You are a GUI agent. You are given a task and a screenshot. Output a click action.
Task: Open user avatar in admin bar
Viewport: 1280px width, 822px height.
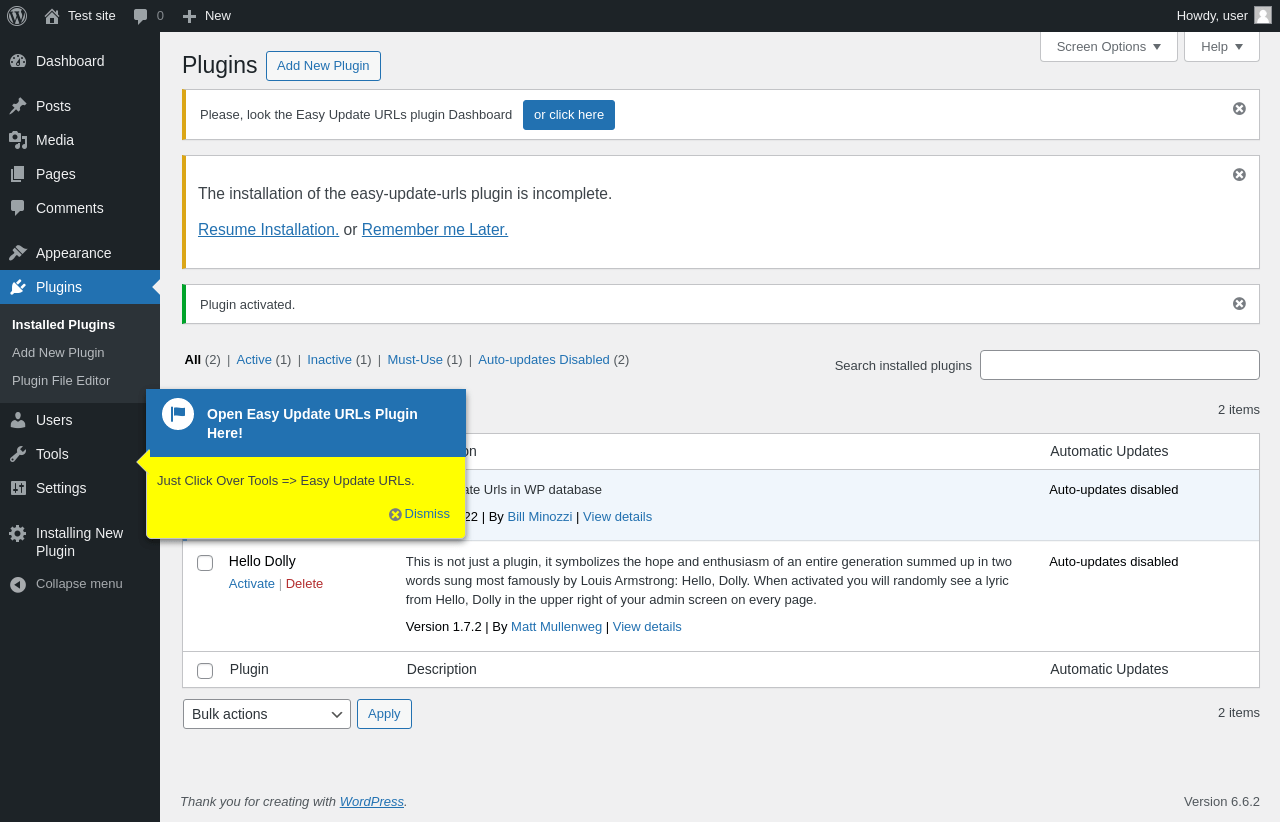[1263, 15]
